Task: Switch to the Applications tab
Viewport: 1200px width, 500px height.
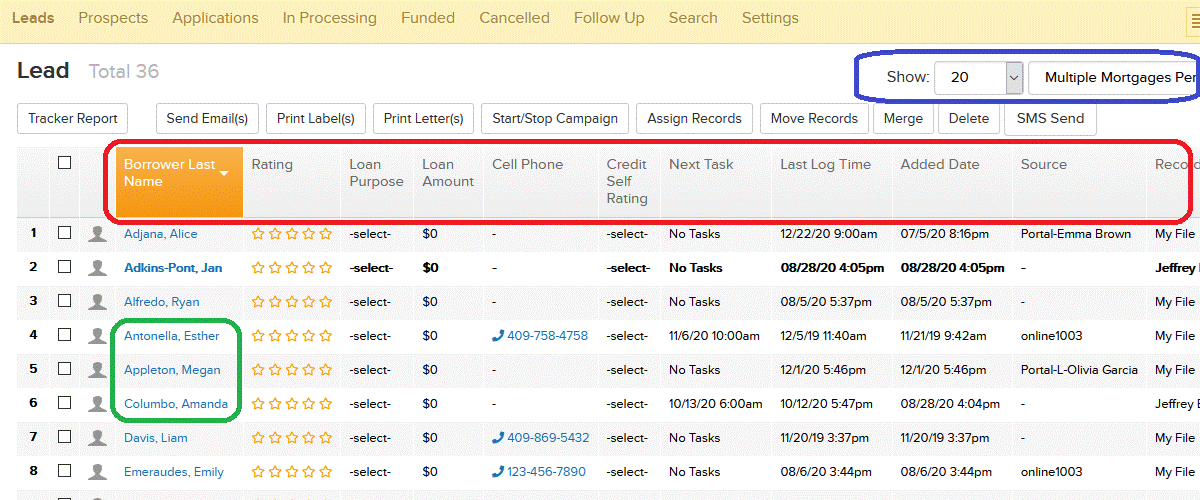Action: pos(215,18)
